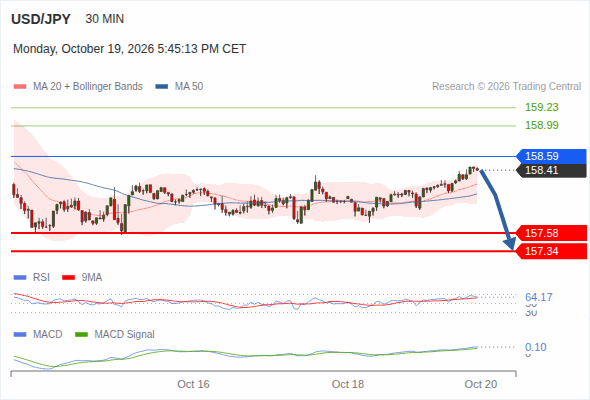This screenshot has height=400, width=590.
Task: Click the 158.99 resistance level value
Action: (542, 125)
